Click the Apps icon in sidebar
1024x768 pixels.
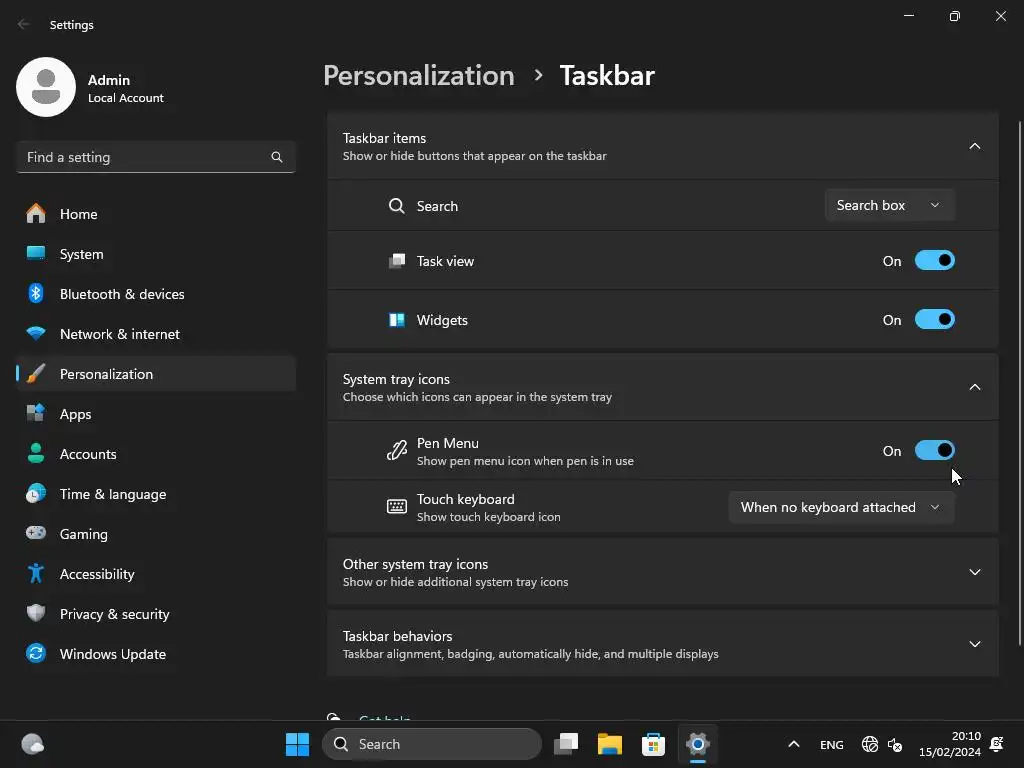[36, 413]
